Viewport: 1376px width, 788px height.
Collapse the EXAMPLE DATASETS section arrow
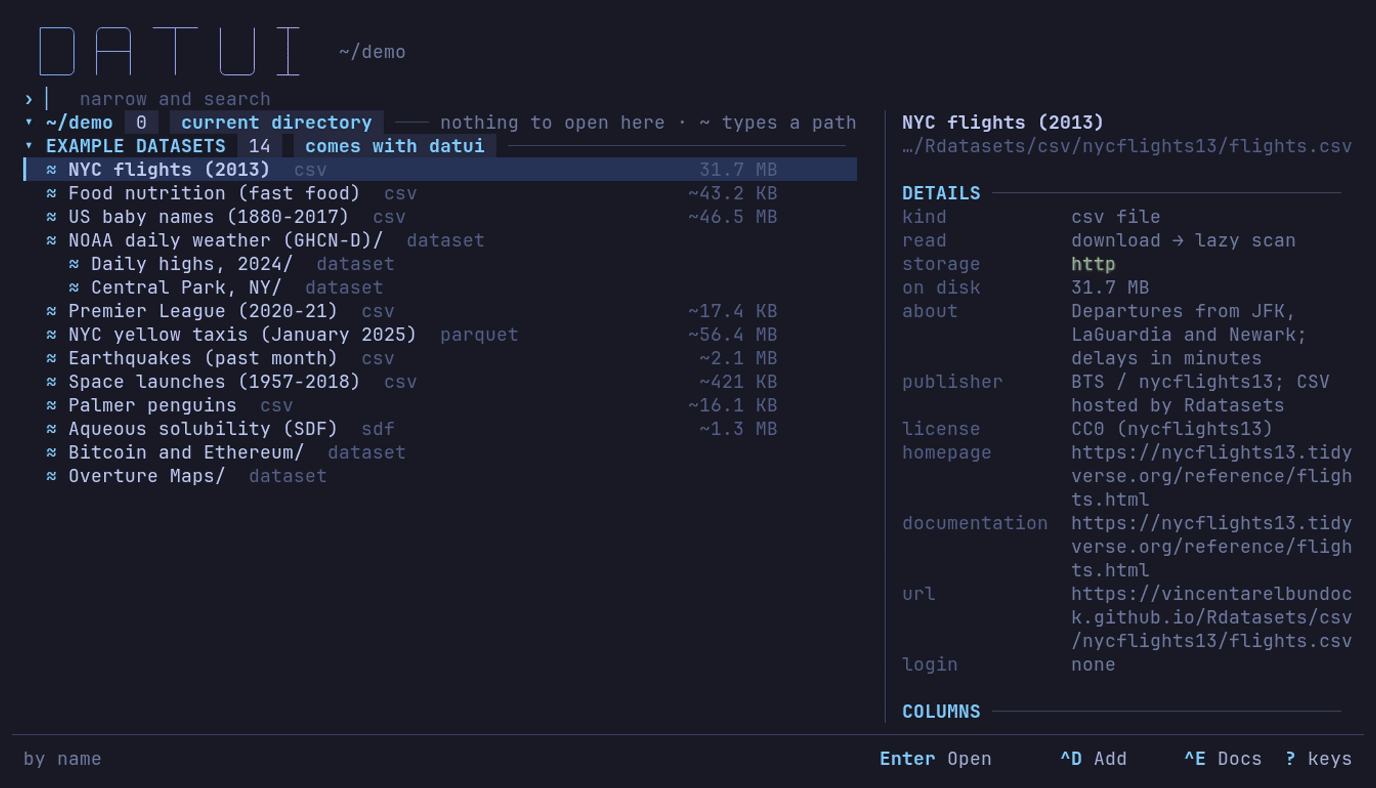click(x=28, y=146)
